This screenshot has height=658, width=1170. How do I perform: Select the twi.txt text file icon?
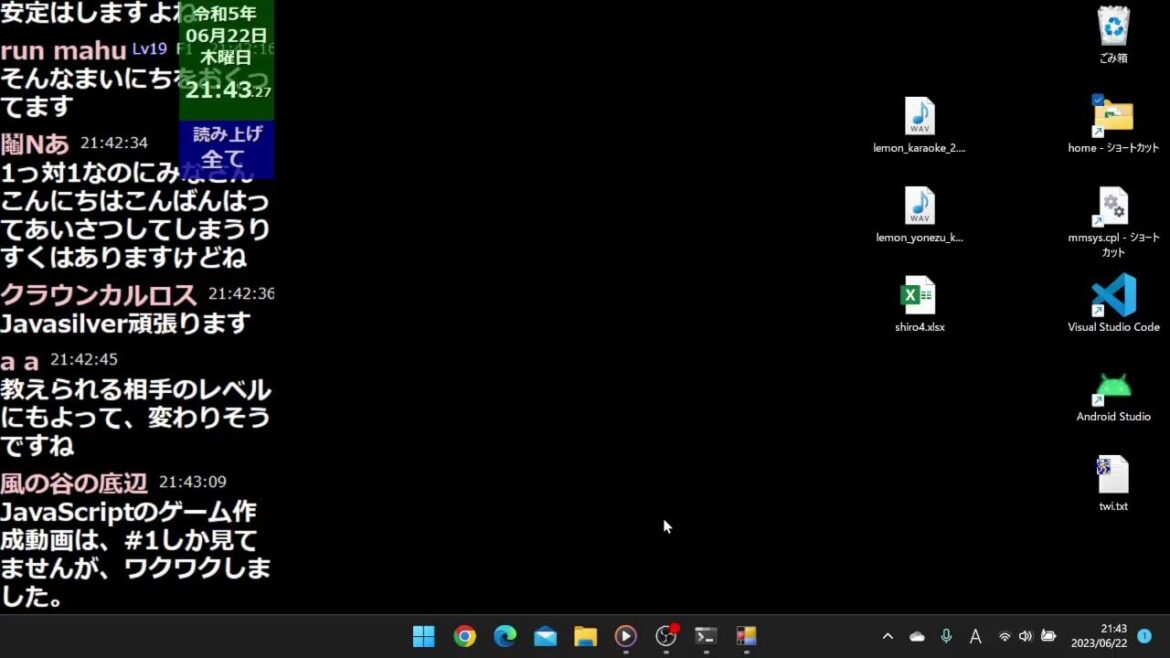tap(1113, 475)
